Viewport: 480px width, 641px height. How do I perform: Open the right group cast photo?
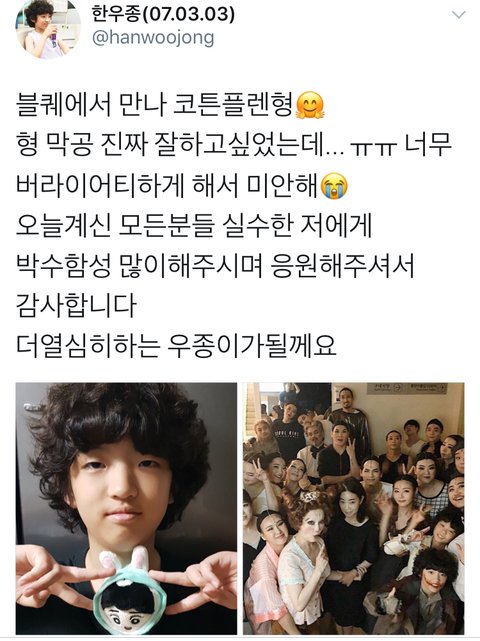pyautogui.click(x=354, y=508)
